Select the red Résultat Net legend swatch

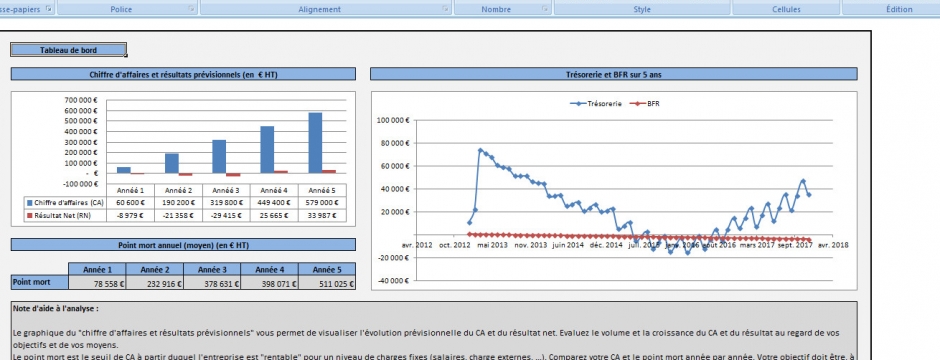(29, 215)
